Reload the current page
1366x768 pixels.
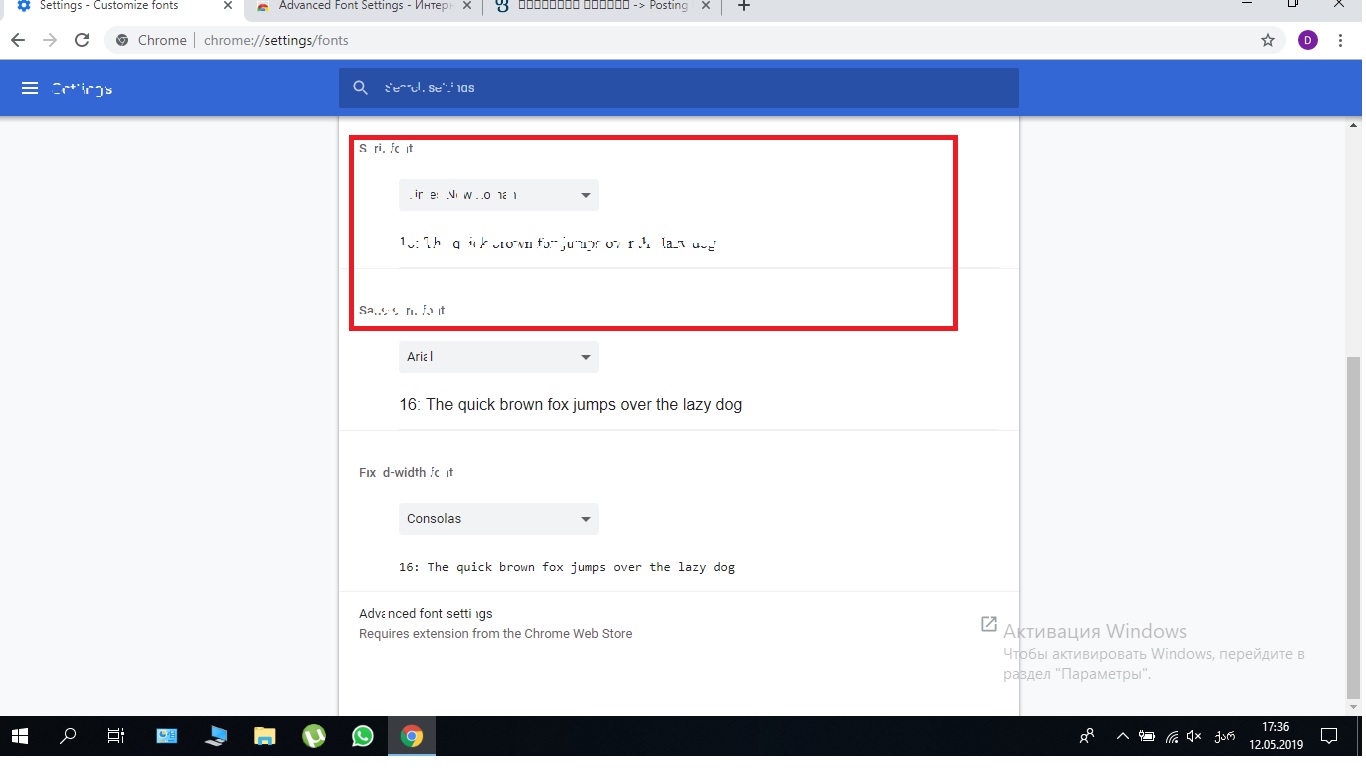coord(83,41)
